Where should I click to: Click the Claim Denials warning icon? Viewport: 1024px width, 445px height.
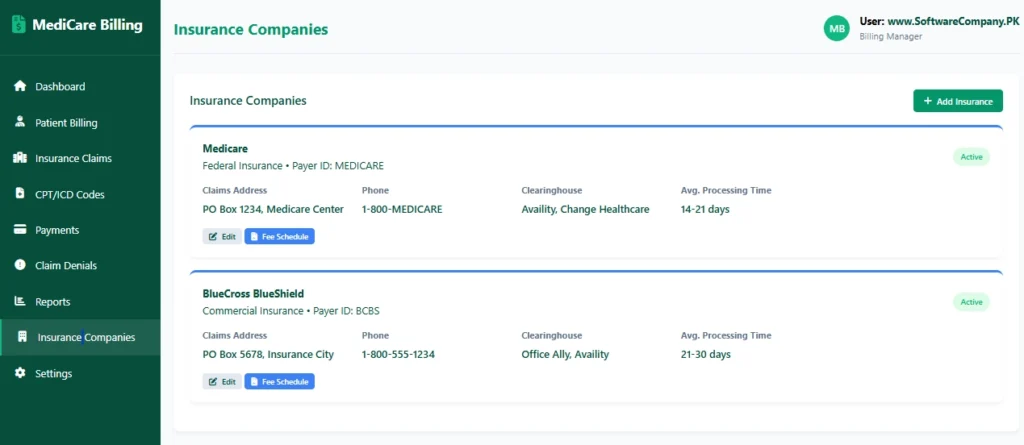20,265
